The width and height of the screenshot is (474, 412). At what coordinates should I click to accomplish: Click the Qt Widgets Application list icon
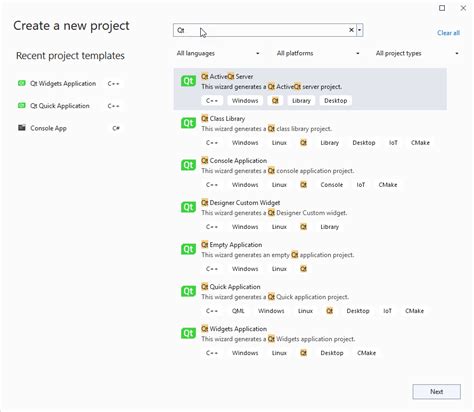tap(188, 333)
